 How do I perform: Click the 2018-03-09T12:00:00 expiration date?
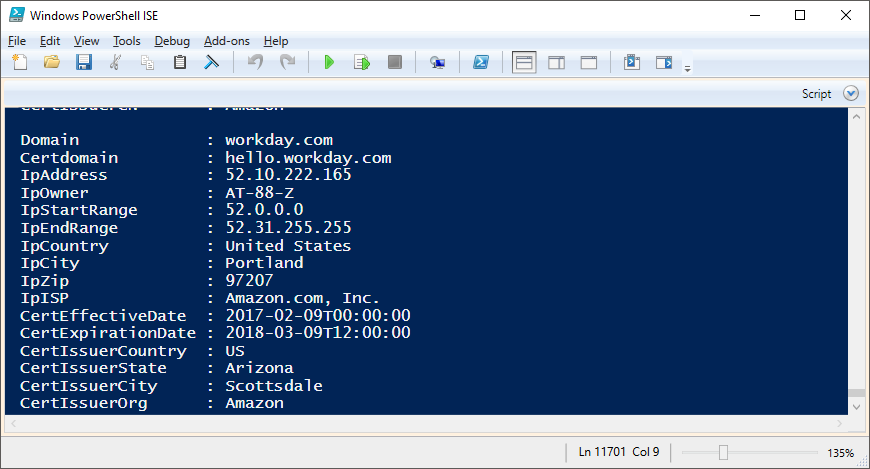[318, 332]
